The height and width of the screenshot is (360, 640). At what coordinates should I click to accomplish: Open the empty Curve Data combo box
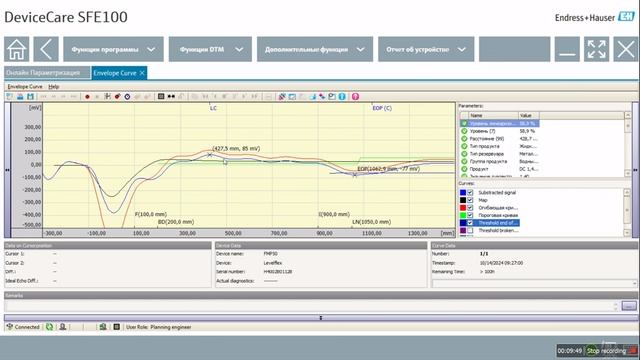click(x=534, y=283)
